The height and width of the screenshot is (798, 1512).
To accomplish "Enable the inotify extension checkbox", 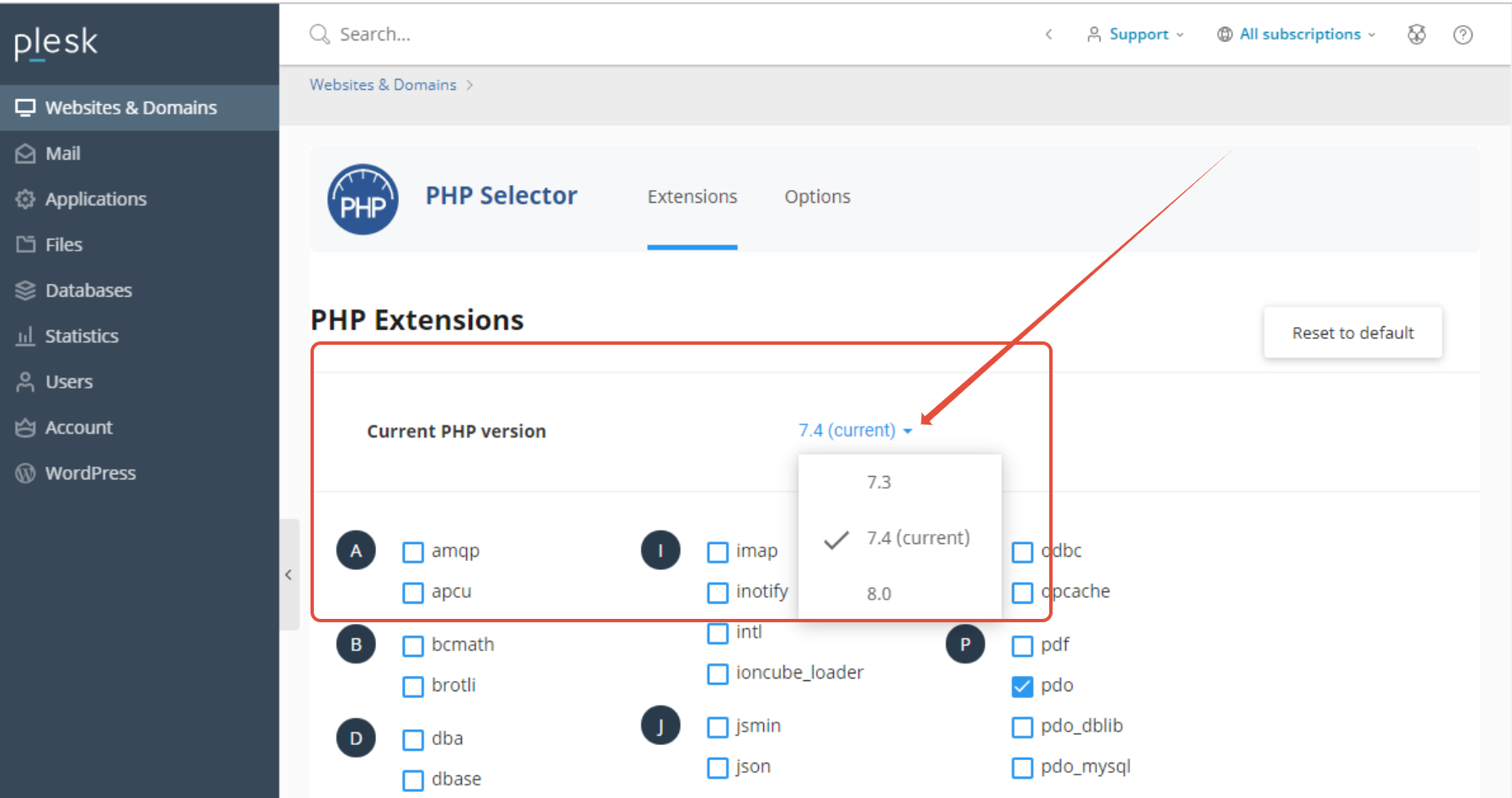I will pos(718,593).
